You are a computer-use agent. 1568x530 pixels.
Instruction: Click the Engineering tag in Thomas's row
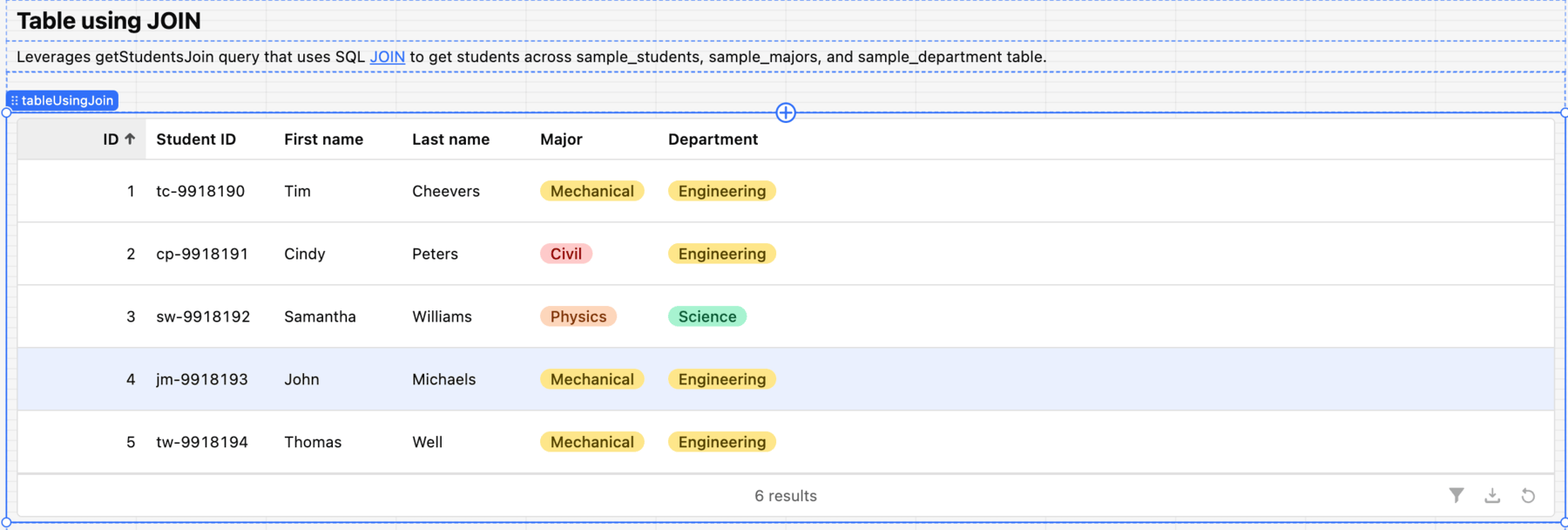click(722, 442)
